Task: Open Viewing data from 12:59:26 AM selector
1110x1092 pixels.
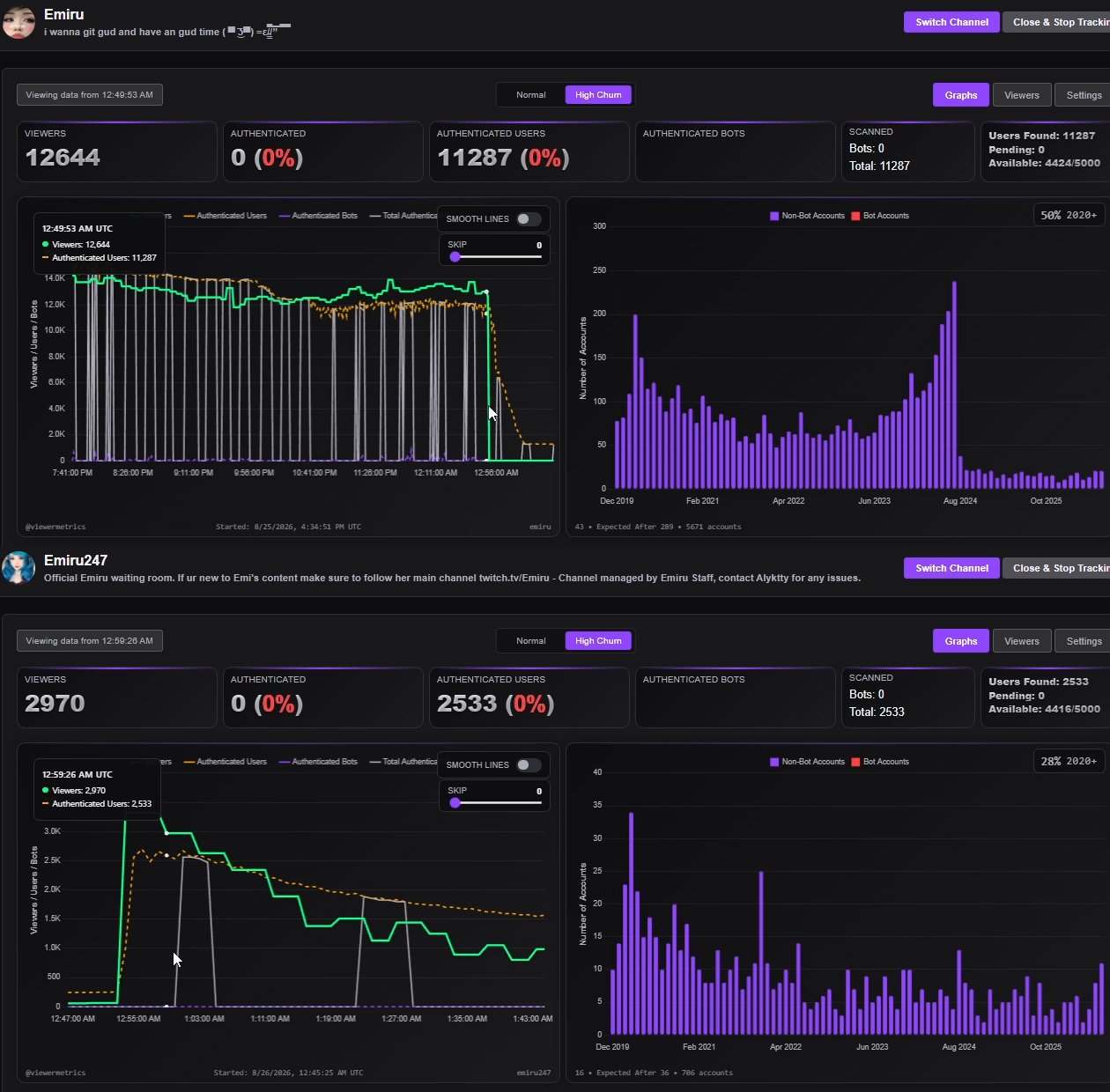Action: click(90, 641)
